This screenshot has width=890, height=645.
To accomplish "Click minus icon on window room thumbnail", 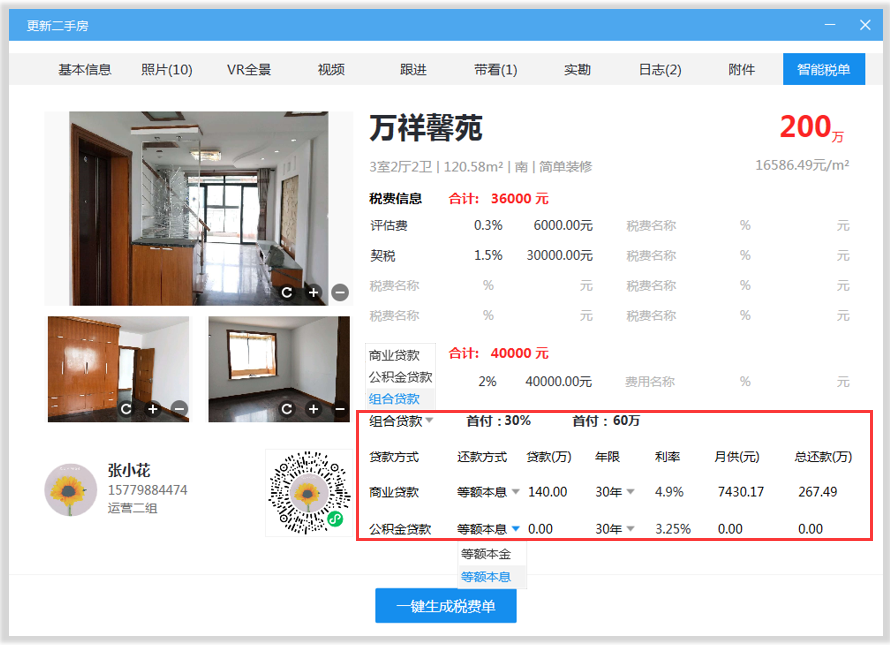I will pos(340,408).
